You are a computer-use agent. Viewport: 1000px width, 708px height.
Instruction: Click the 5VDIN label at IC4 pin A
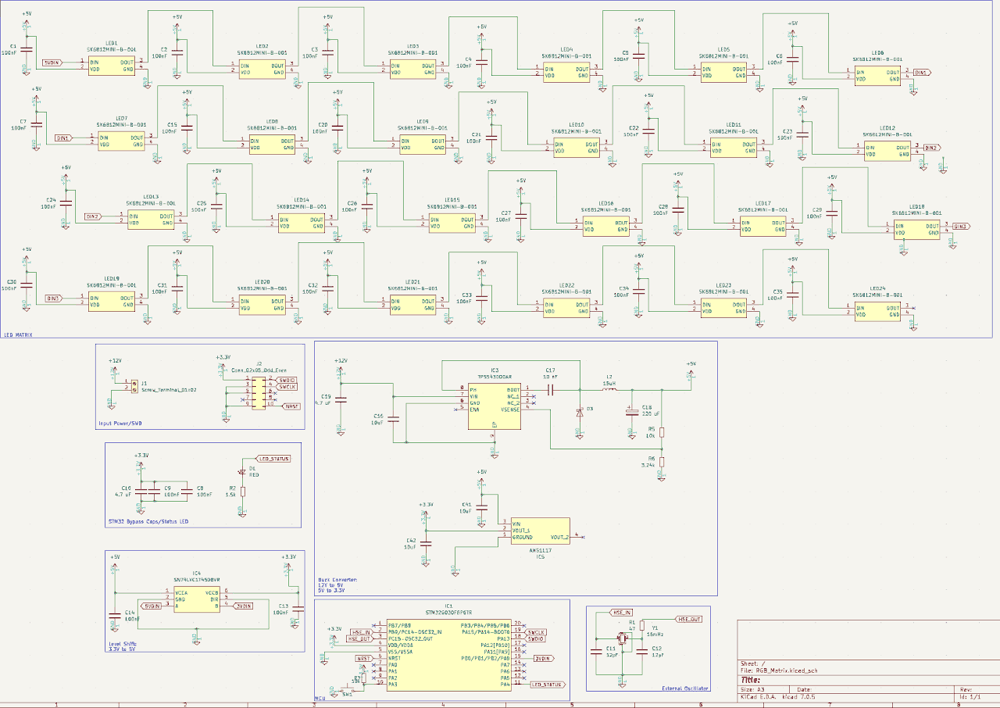[x=151, y=605]
